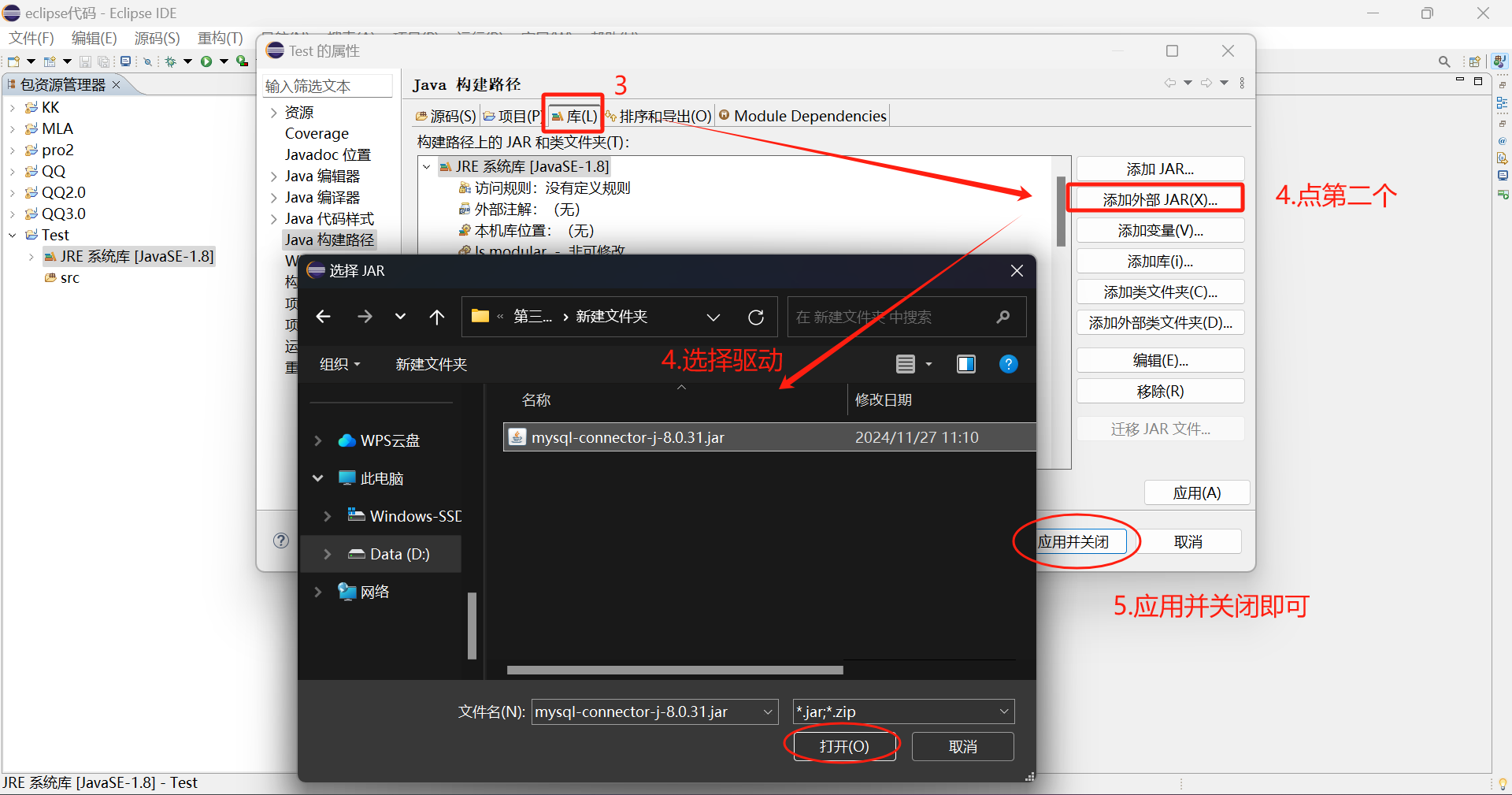Screen dimensions: 1512x795
Task: Open the 组织 dropdown in file dialog
Action: coord(339,364)
